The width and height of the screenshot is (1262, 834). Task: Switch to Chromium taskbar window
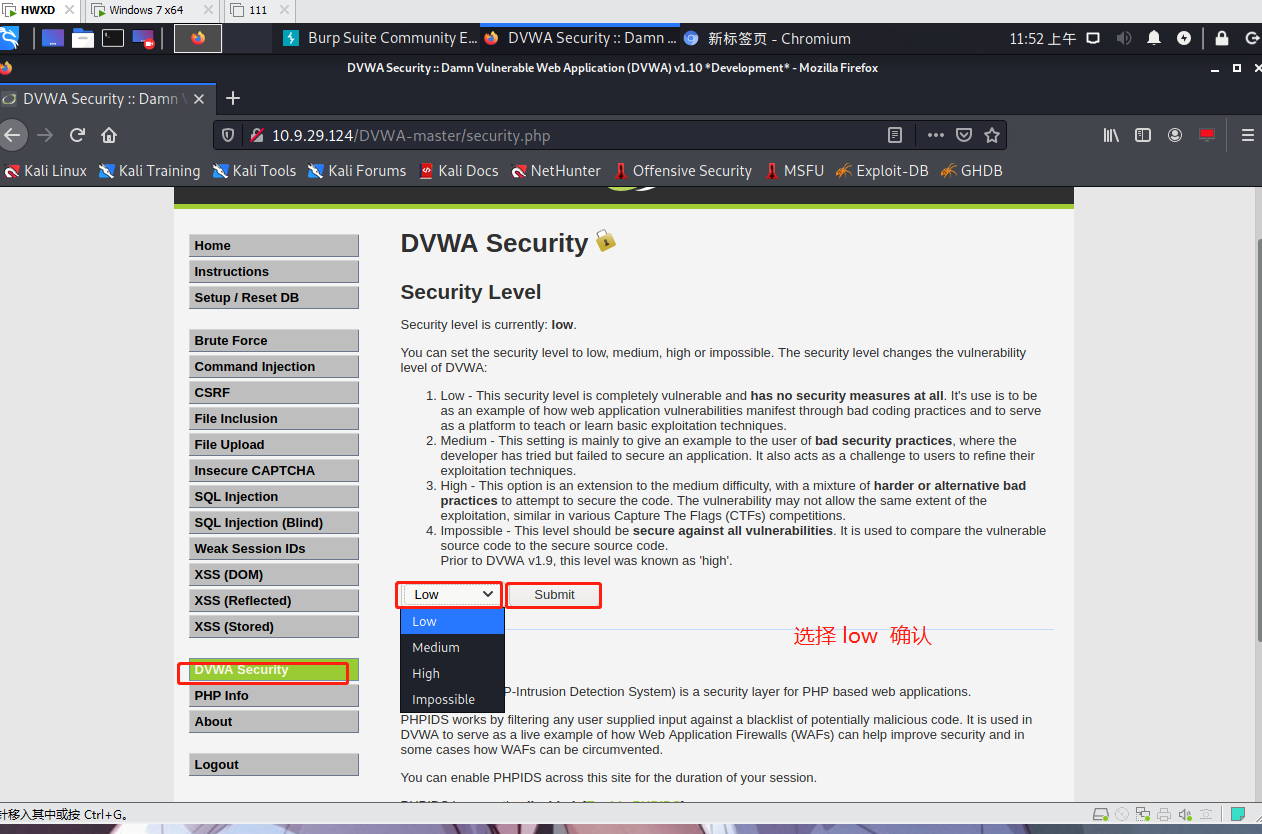coord(768,38)
